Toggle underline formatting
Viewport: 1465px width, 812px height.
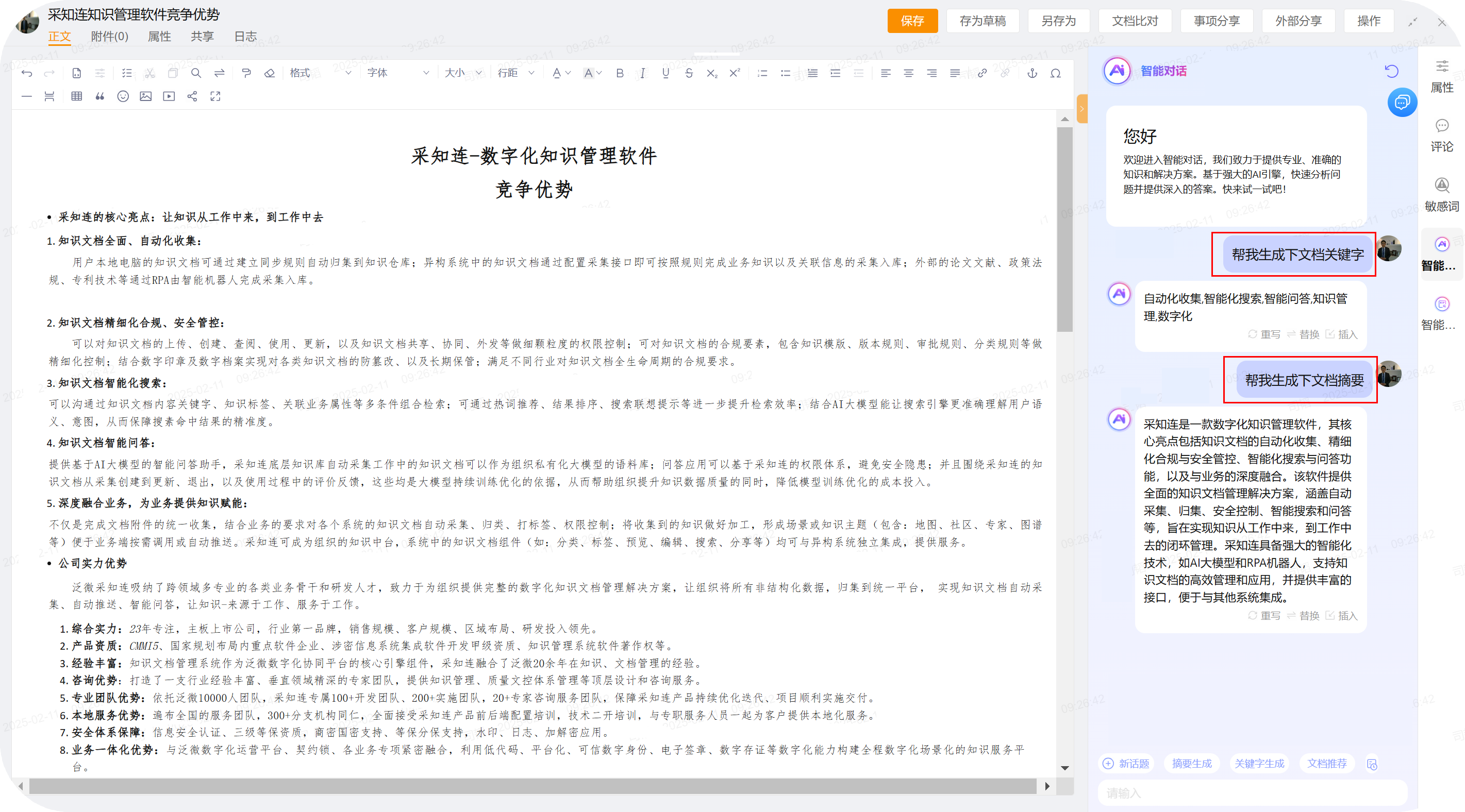point(666,73)
